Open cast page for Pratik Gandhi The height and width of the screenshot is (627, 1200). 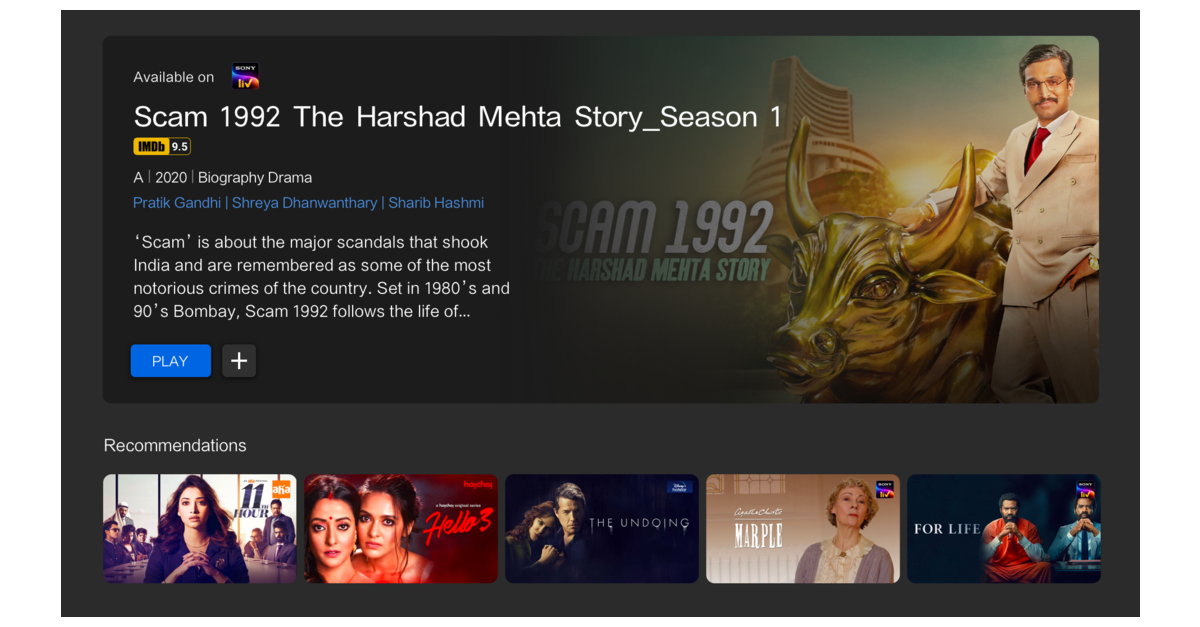[x=178, y=203]
